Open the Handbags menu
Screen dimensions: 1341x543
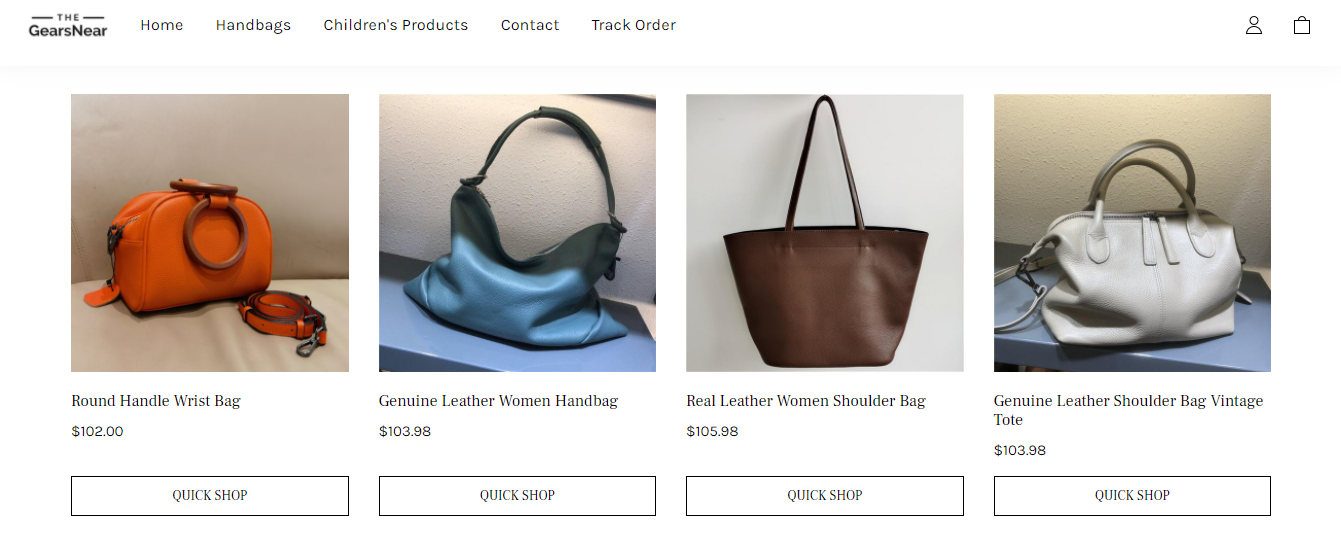[253, 25]
